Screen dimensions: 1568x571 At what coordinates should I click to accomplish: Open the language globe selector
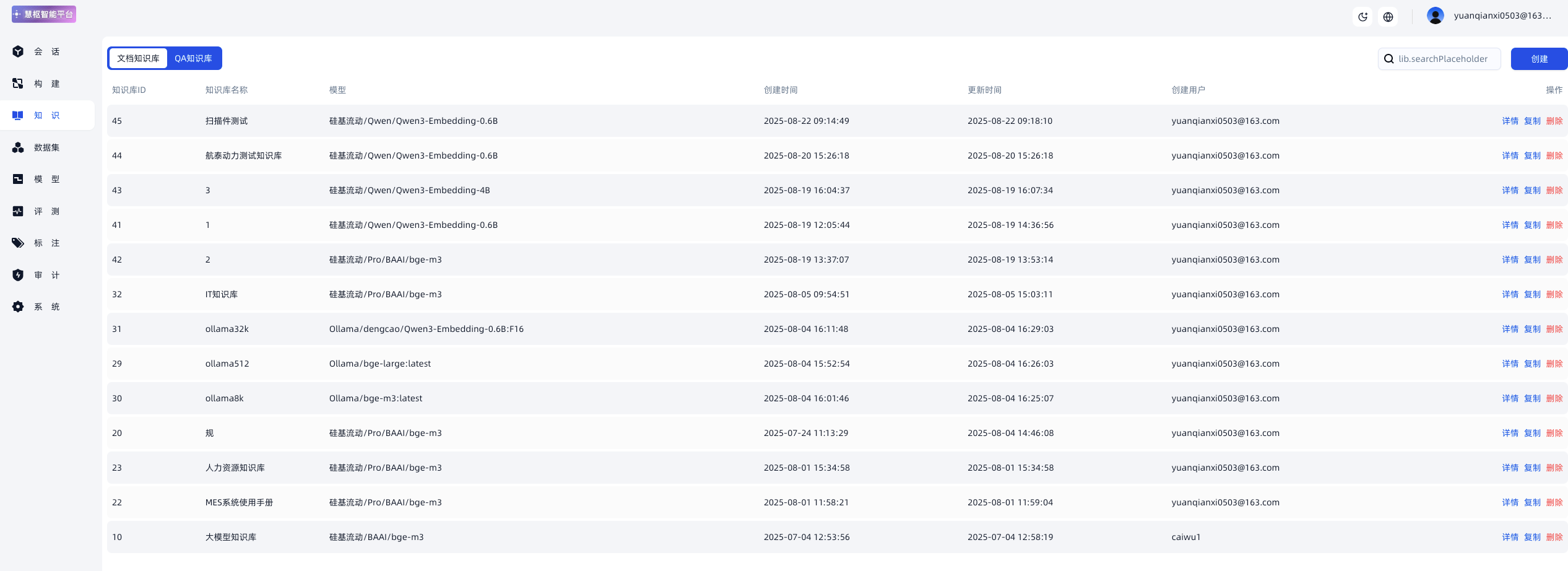point(1388,17)
